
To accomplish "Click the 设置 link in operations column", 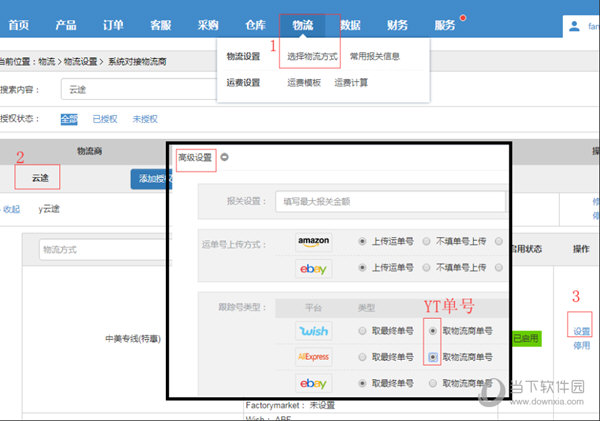I will (x=581, y=330).
